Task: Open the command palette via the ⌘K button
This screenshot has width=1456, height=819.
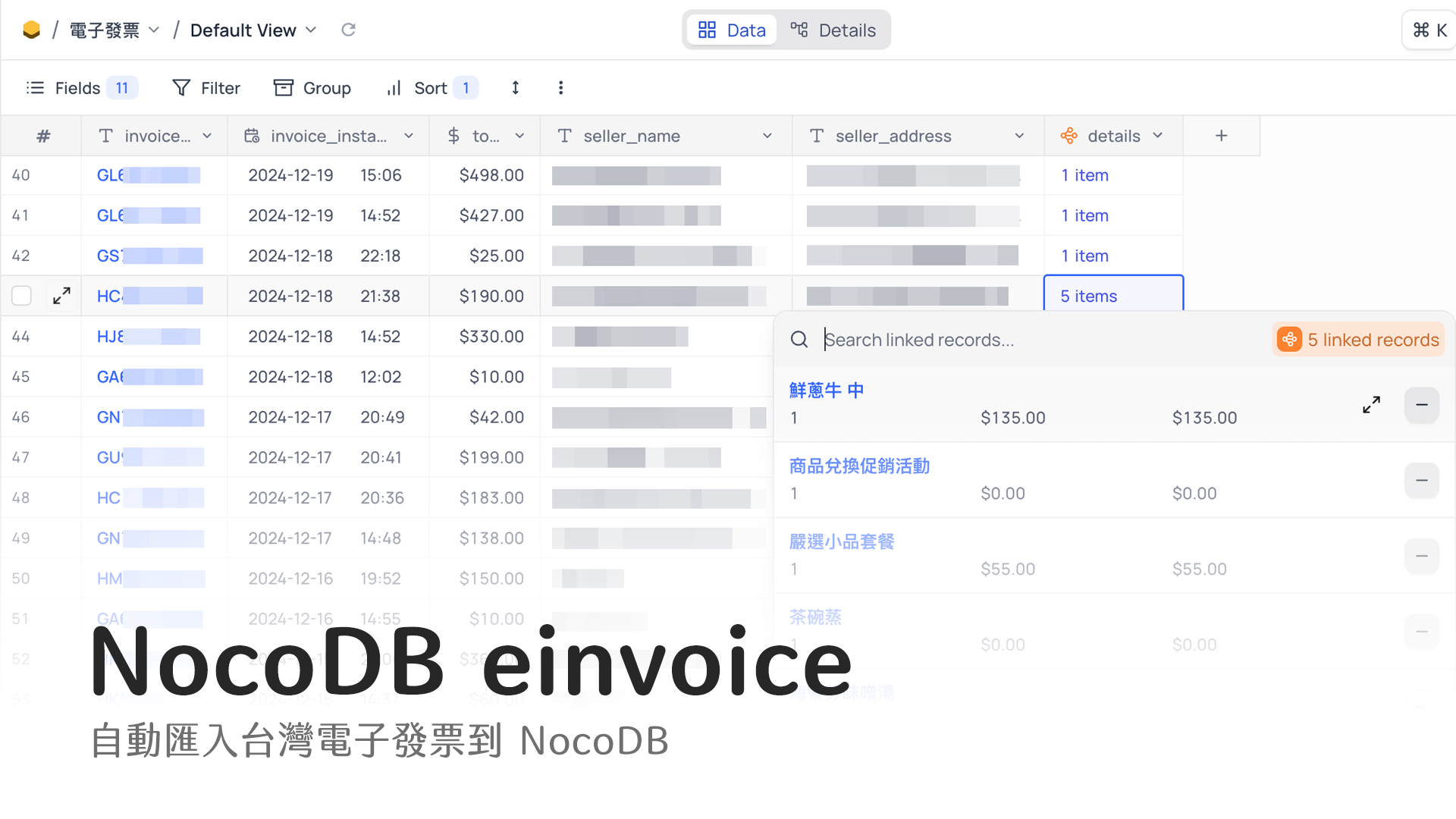Action: pyautogui.click(x=1429, y=30)
